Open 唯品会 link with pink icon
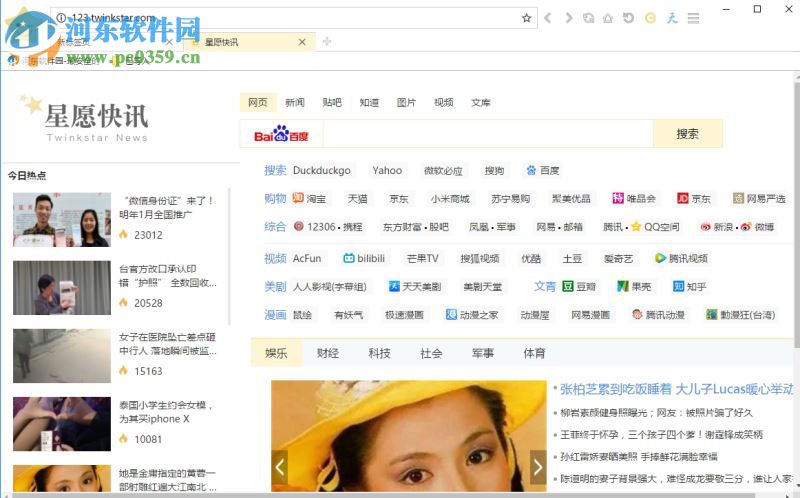Image resolution: width=800 pixels, height=498 pixels. point(634,198)
